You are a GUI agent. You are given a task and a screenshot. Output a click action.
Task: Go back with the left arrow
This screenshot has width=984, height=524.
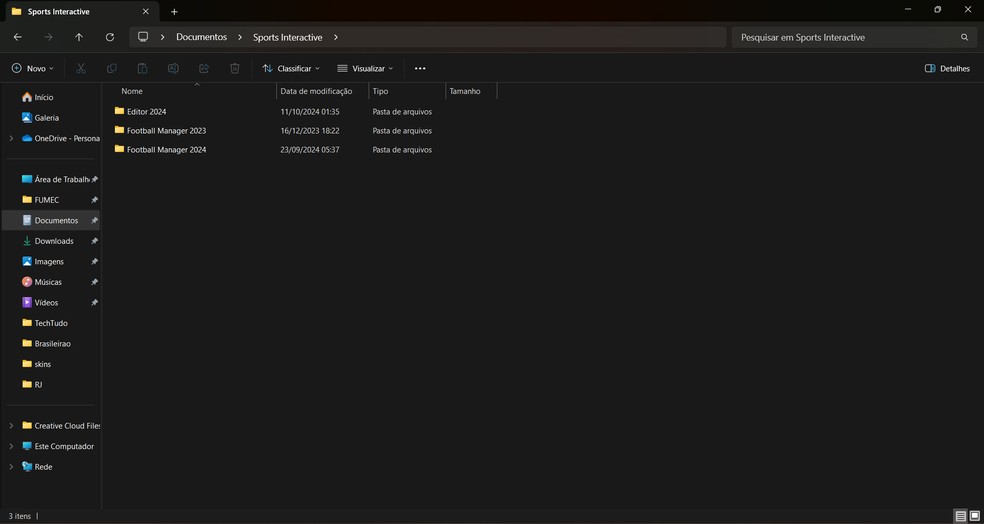[x=18, y=37]
